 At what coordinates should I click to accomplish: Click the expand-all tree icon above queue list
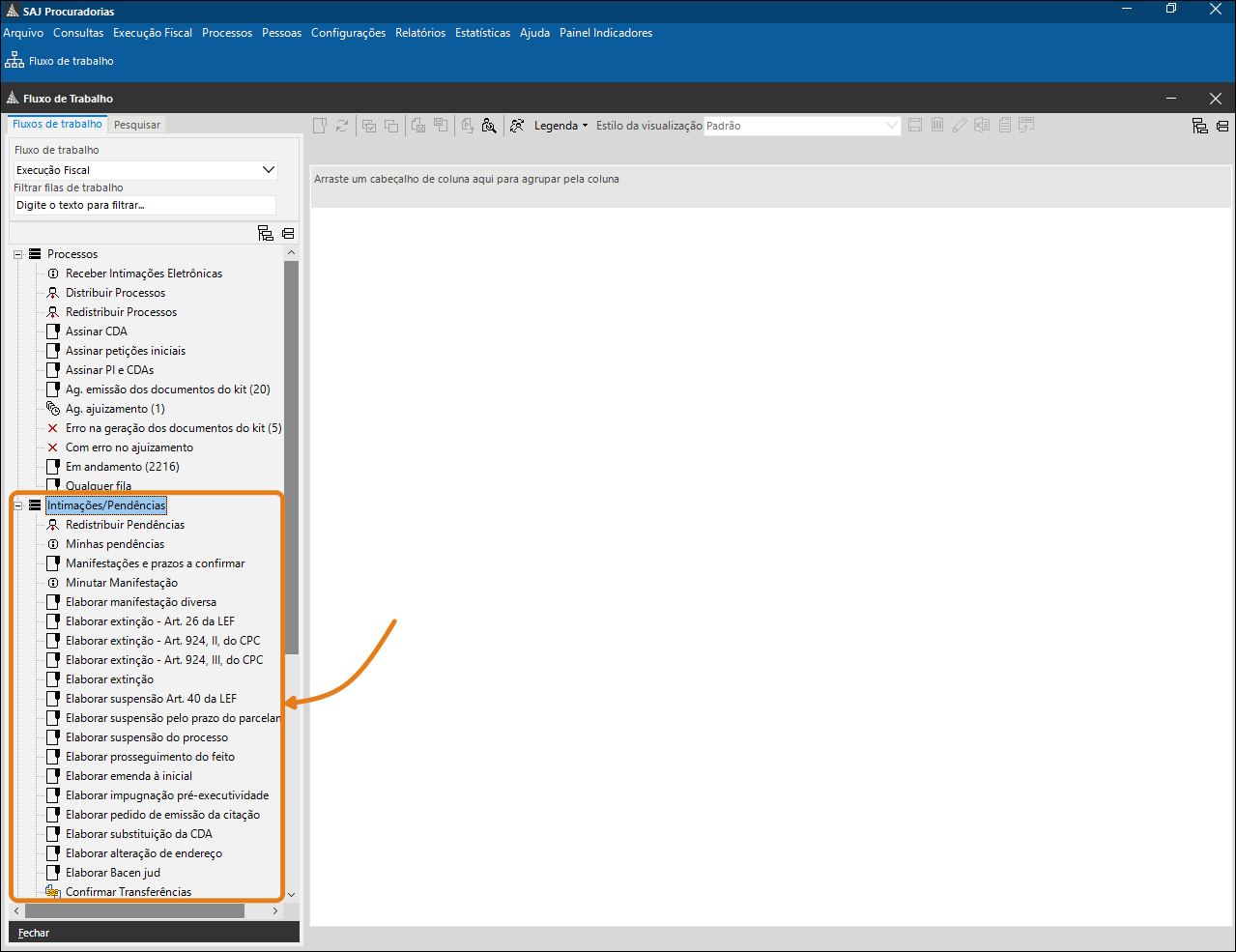[x=266, y=233]
